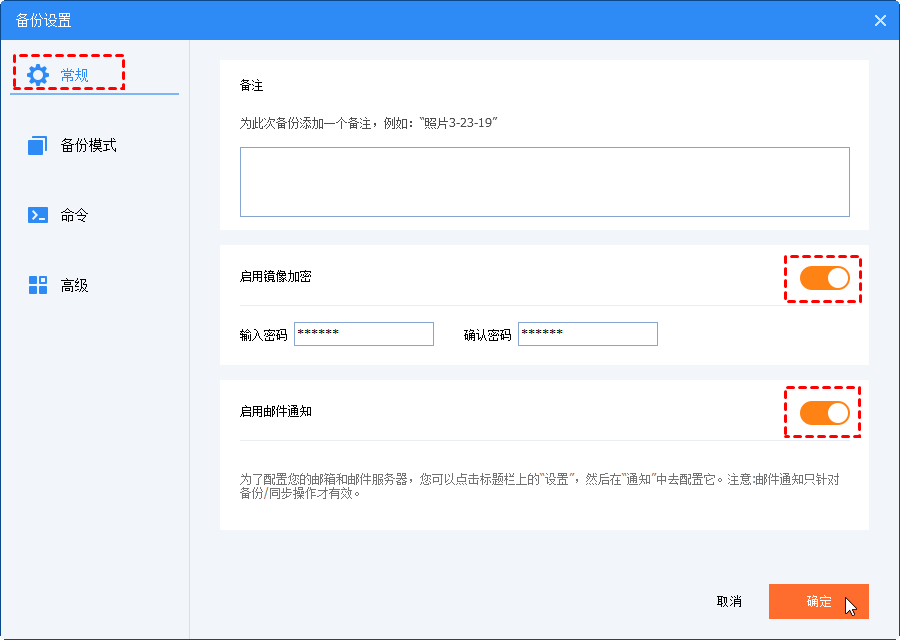Click the 启用镜像加密 section label
The width and height of the screenshot is (900, 640).
tap(275, 276)
